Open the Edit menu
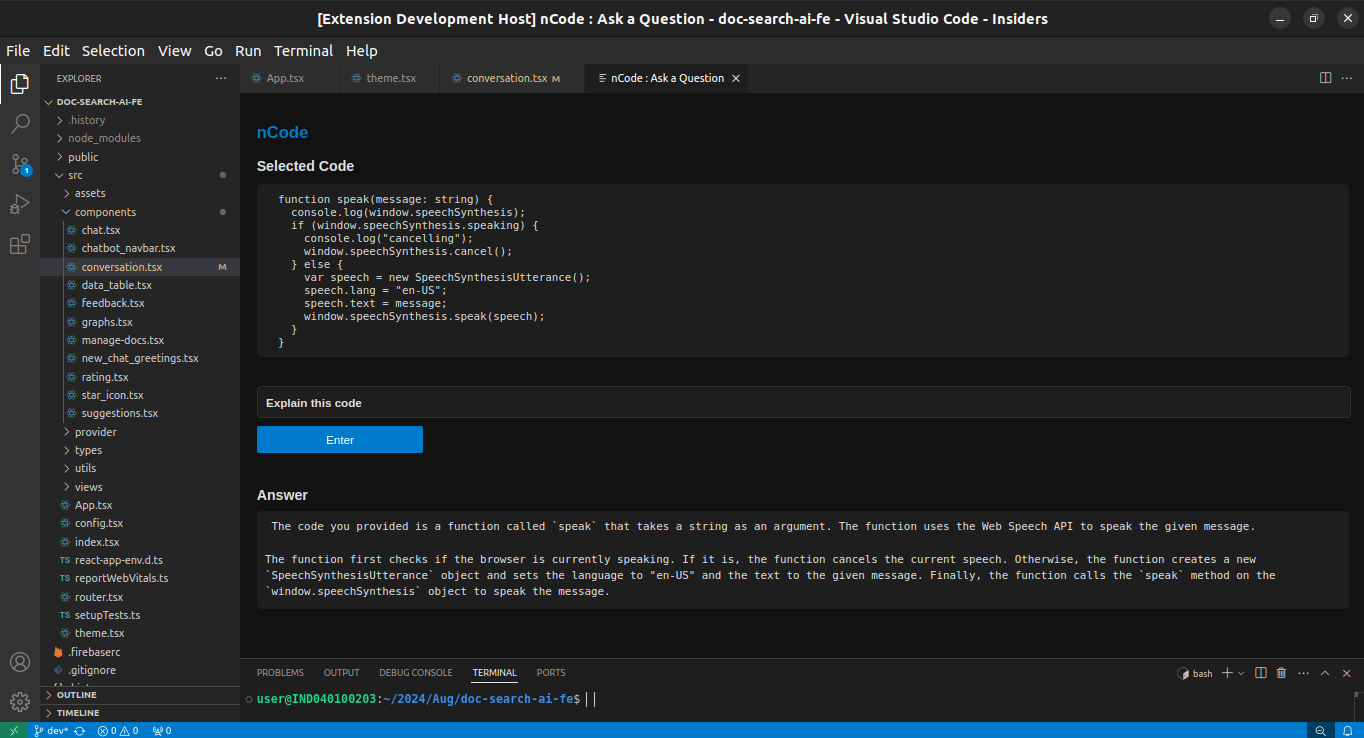This screenshot has height=738, width=1364. point(56,51)
